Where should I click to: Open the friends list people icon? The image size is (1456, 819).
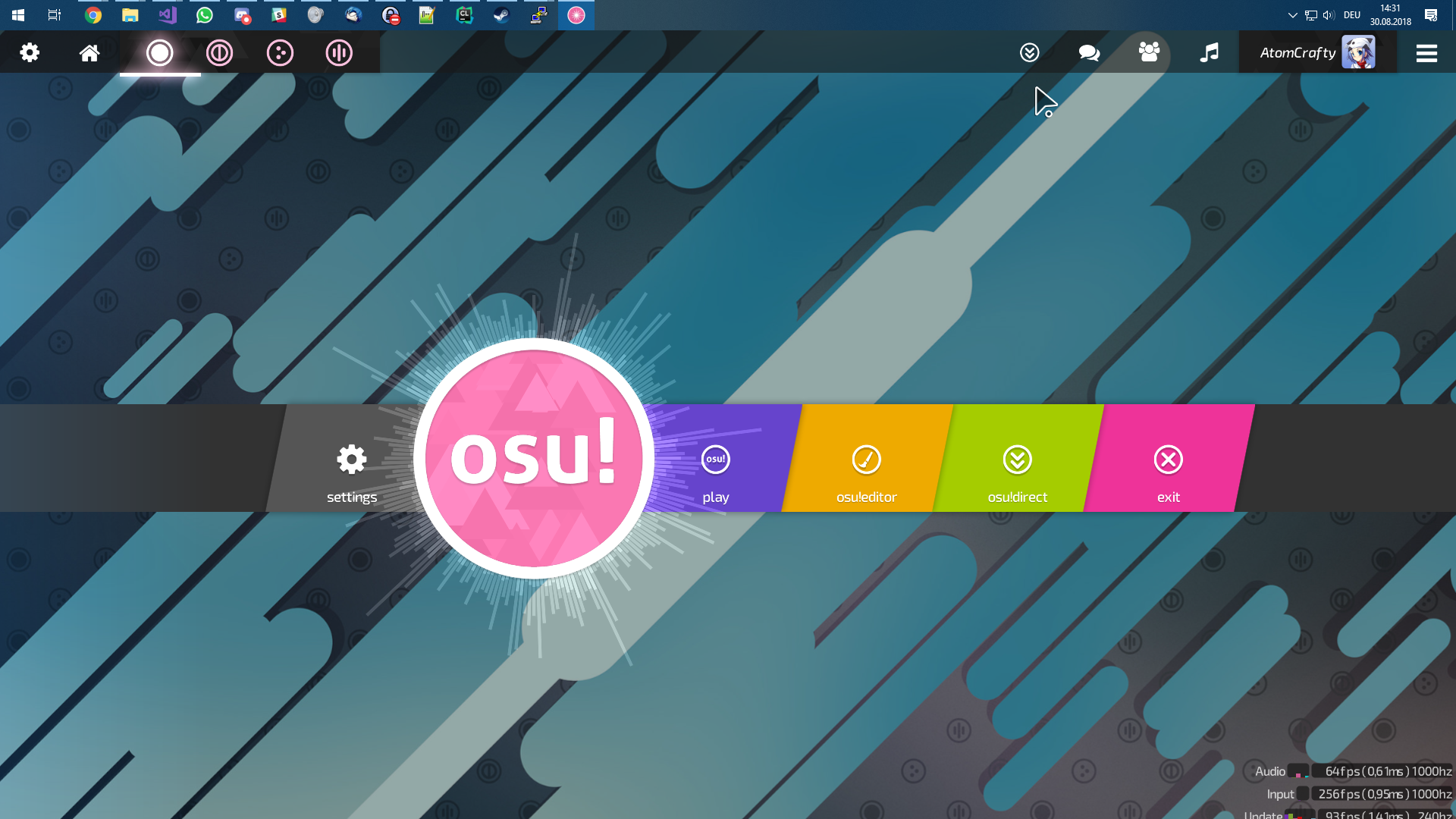click(x=1149, y=52)
